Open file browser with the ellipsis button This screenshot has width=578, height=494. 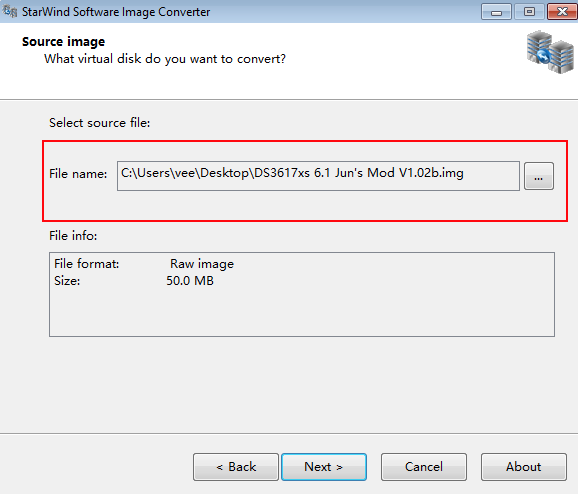(539, 176)
